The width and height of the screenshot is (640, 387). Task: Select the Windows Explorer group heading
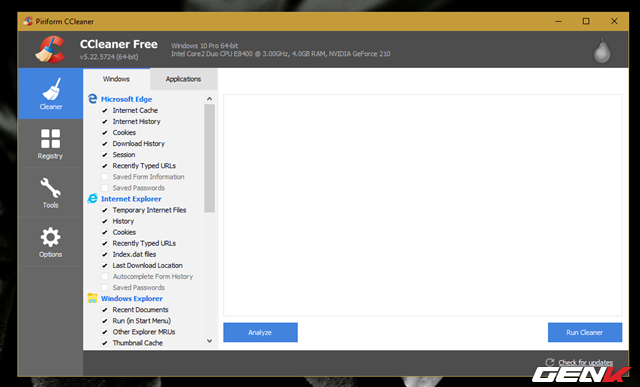click(x=132, y=298)
